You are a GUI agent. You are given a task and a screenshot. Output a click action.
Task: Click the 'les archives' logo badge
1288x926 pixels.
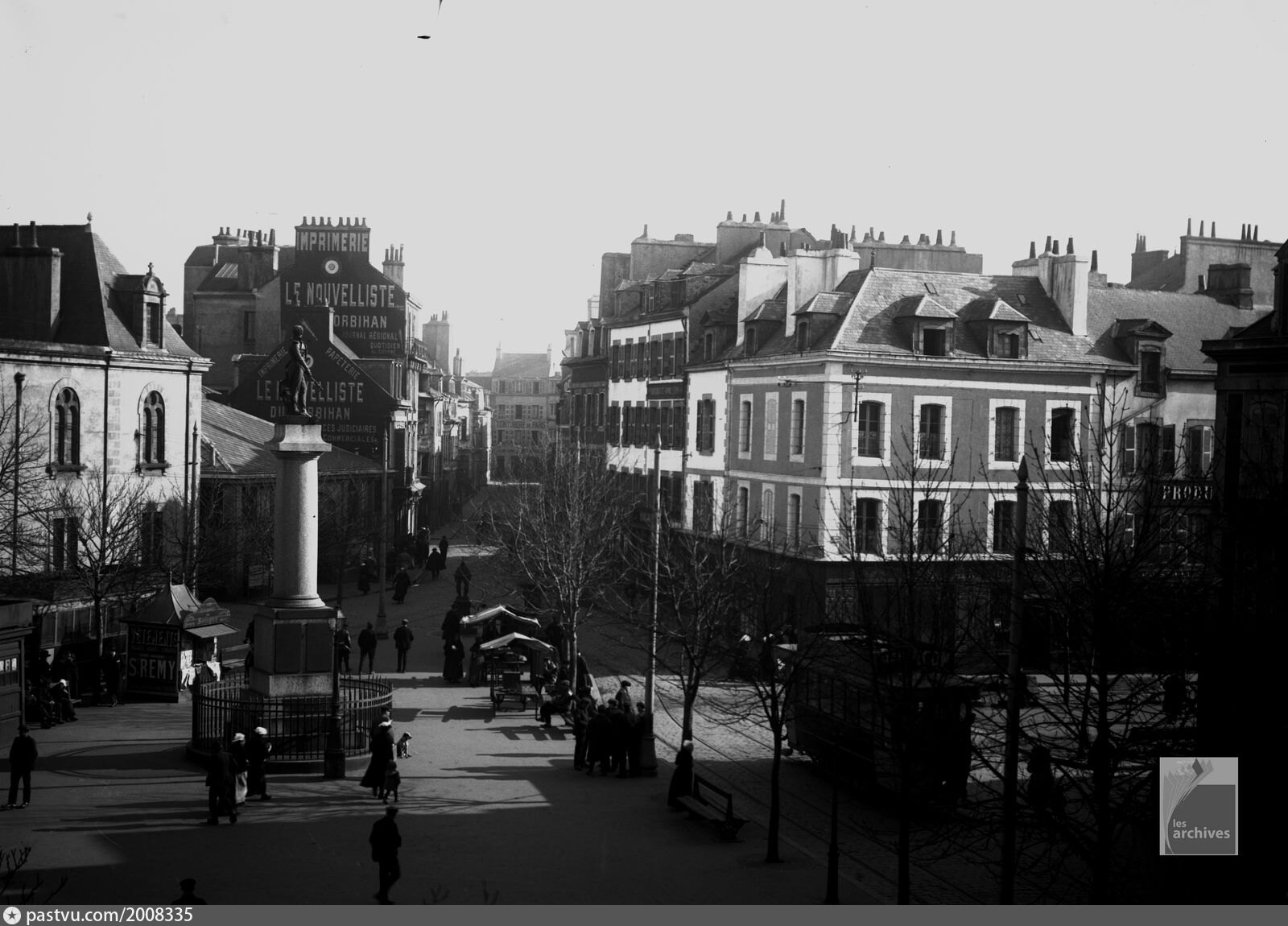pyautogui.click(x=1198, y=806)
